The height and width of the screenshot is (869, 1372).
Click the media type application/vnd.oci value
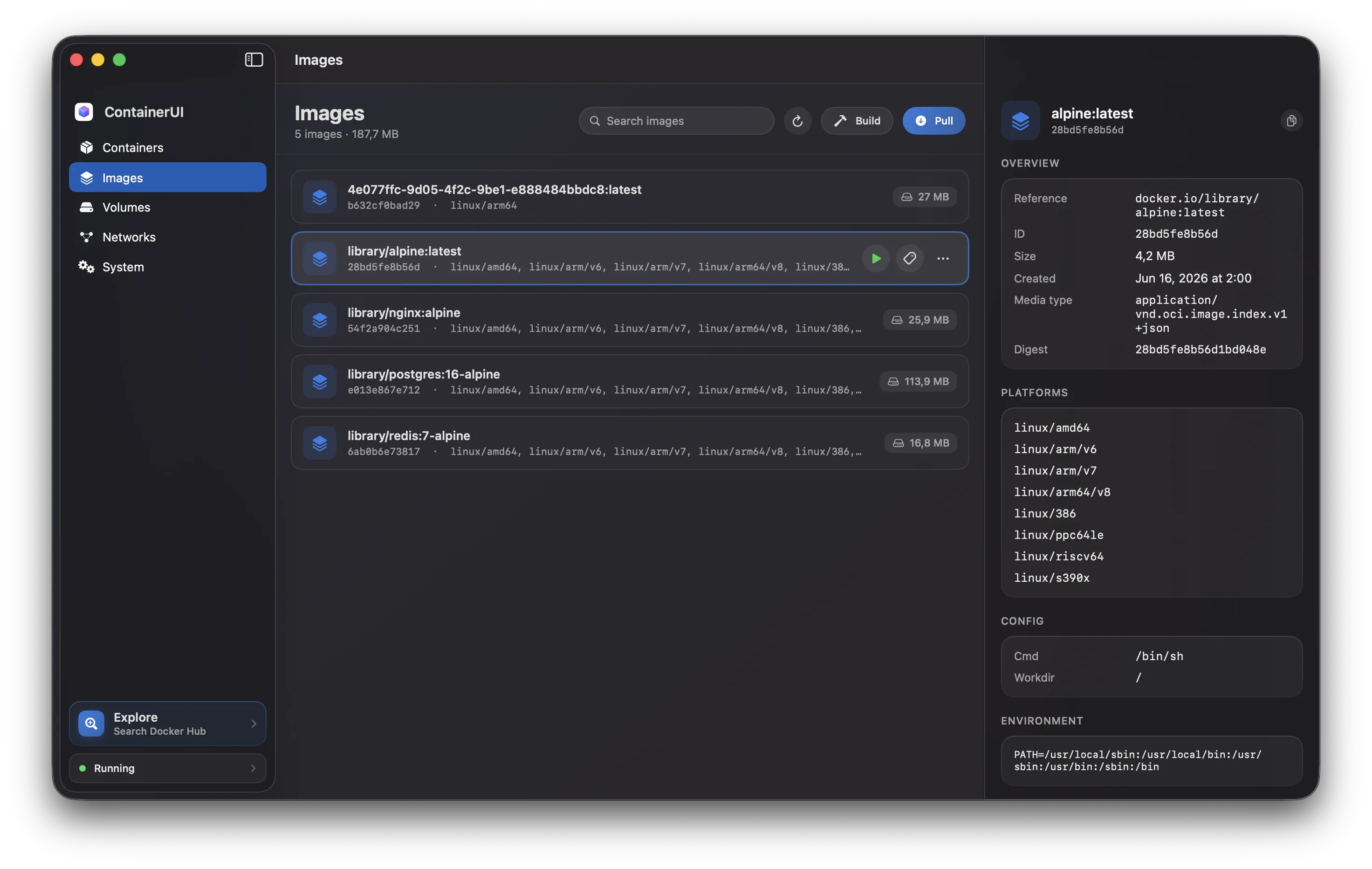1211,314
